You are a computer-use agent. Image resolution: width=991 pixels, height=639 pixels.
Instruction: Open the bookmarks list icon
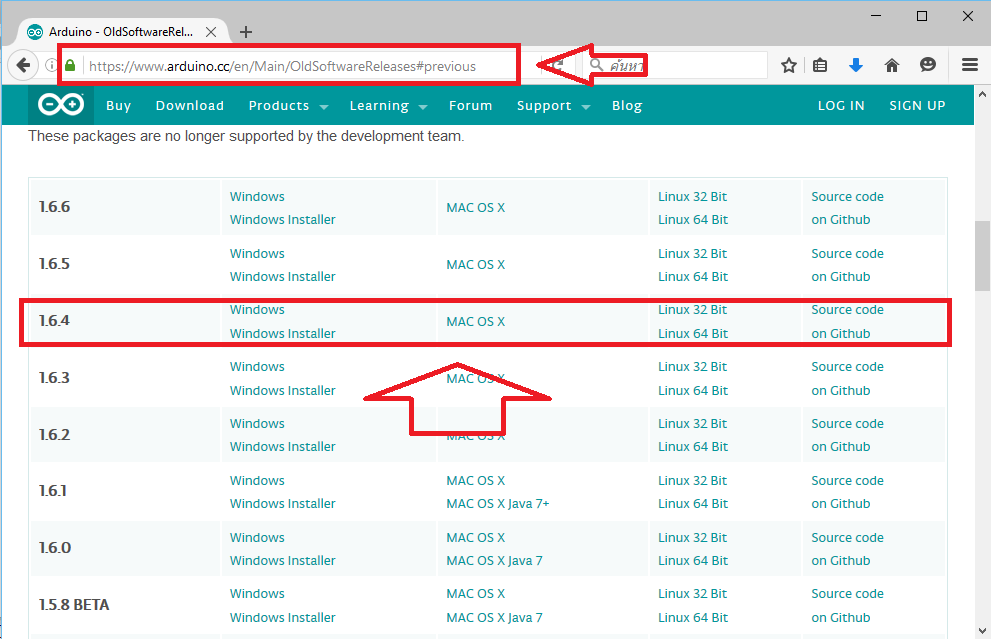click(820, 65)
